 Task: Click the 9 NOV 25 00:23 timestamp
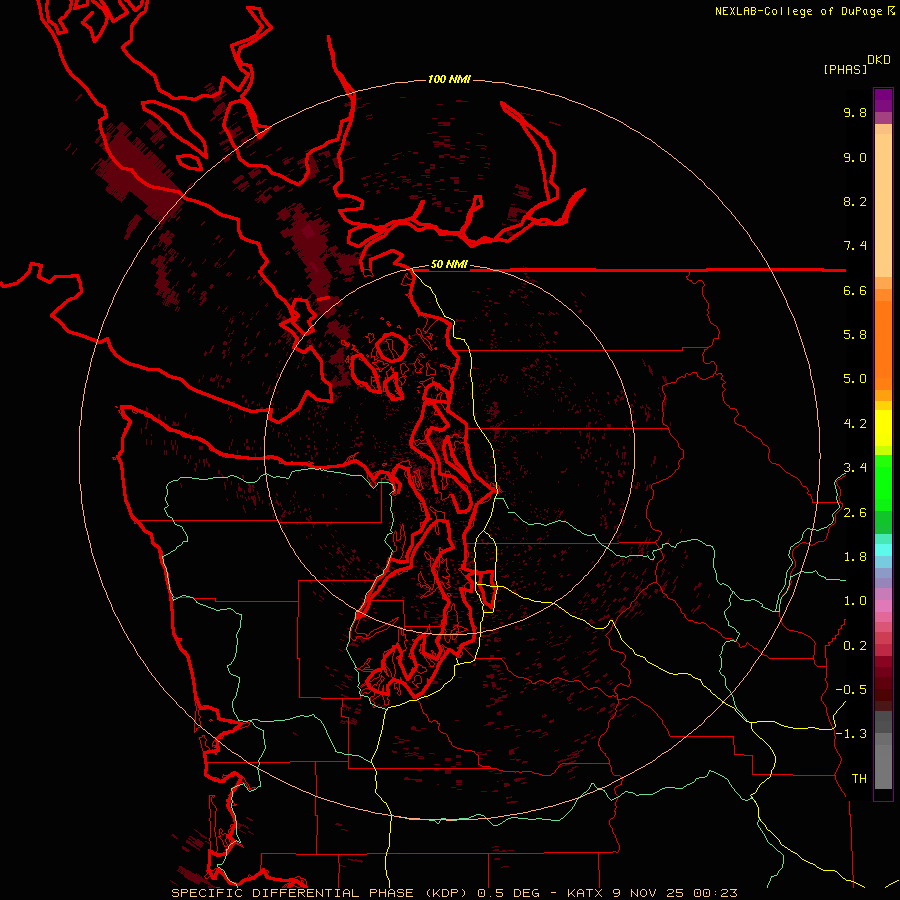[x=677, y=893]
